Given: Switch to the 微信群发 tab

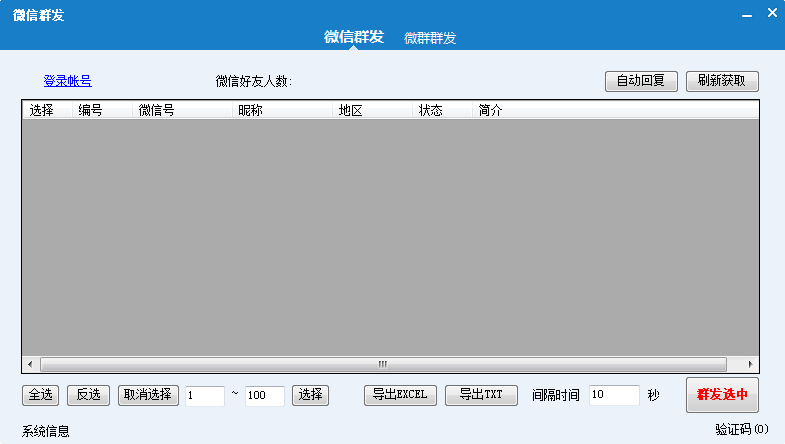Looking at the screenshot, I should (353, 37).
